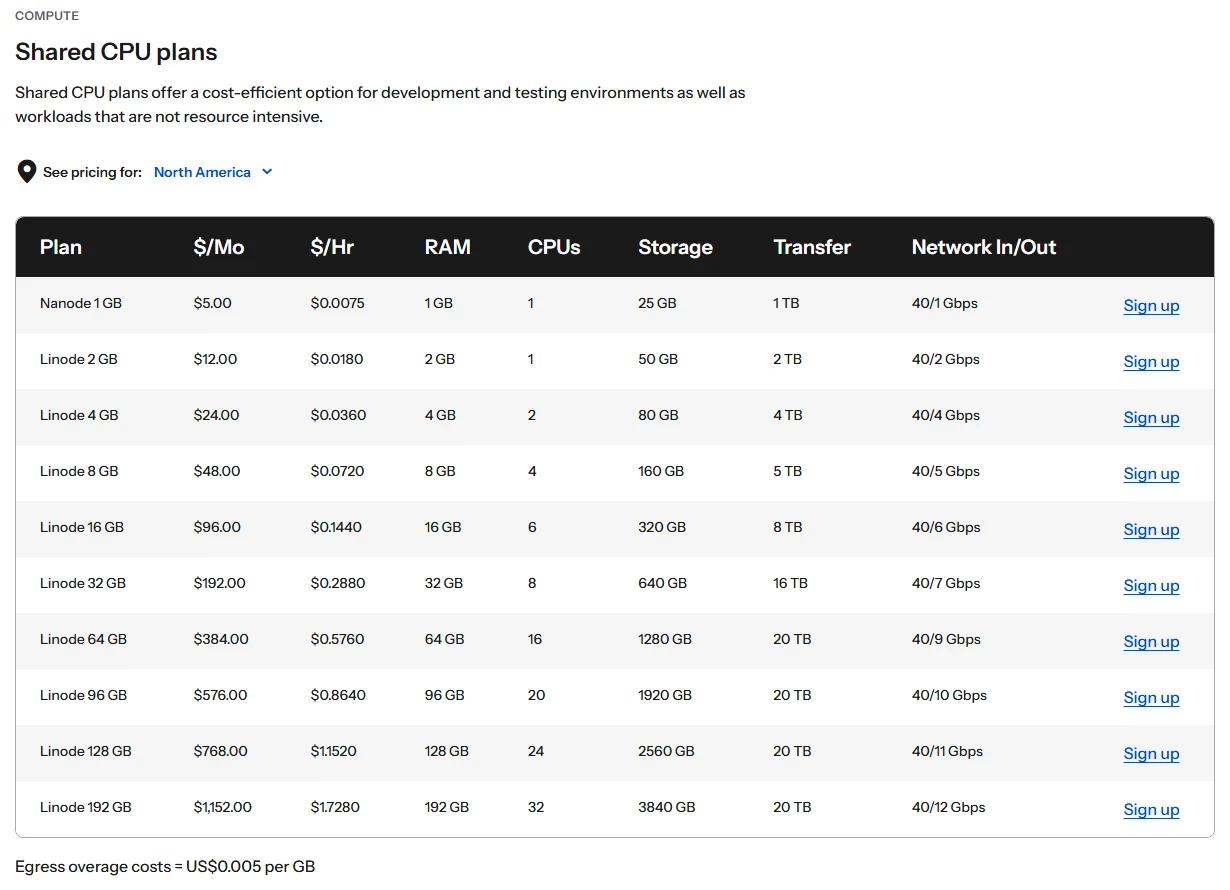Click the $24.00 monthly price

pyautogui.click(x=217, y=415)
